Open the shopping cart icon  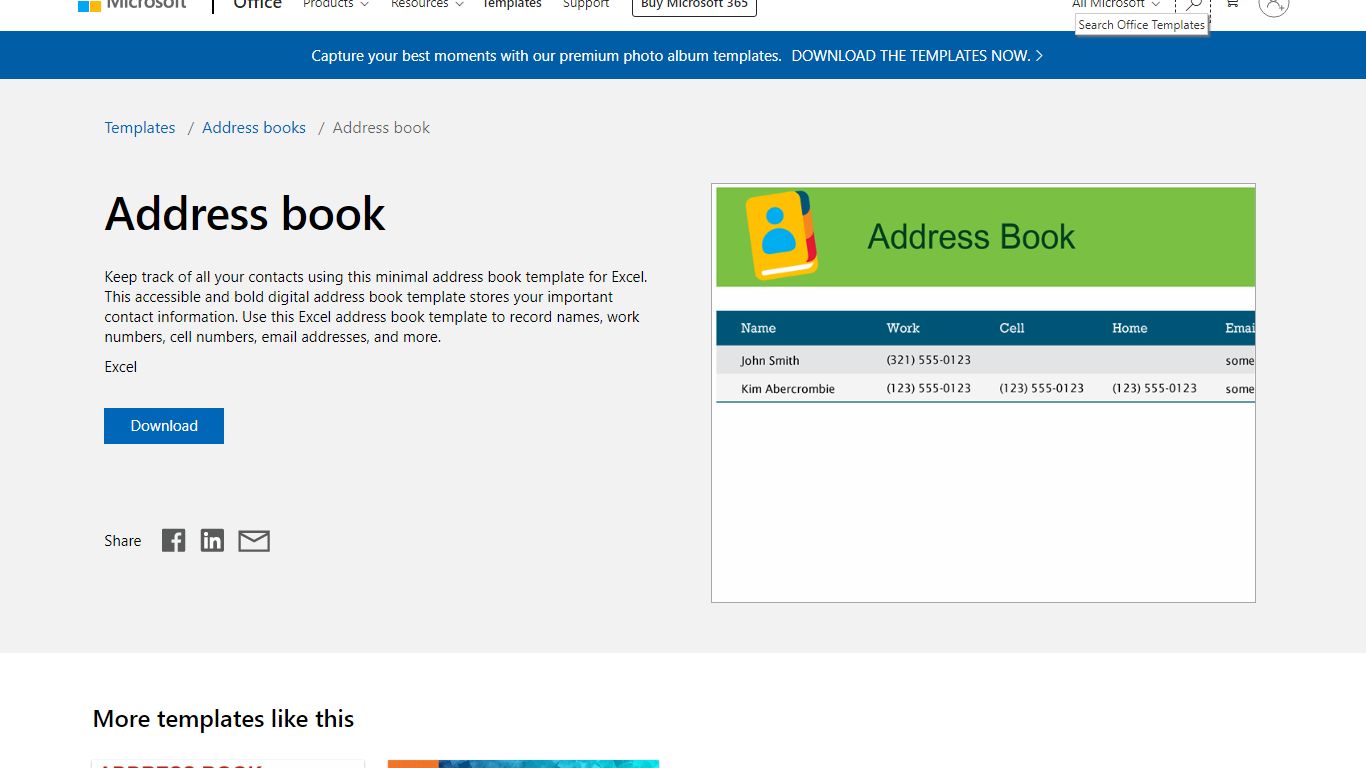click(x=1232, y=4)
